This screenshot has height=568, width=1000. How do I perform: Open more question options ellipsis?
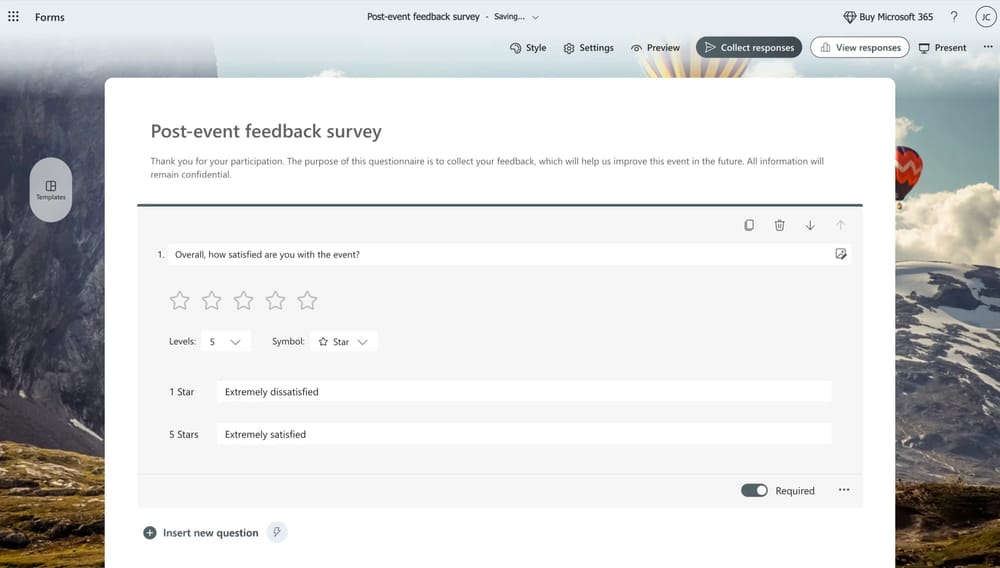[x=844, y=490]
